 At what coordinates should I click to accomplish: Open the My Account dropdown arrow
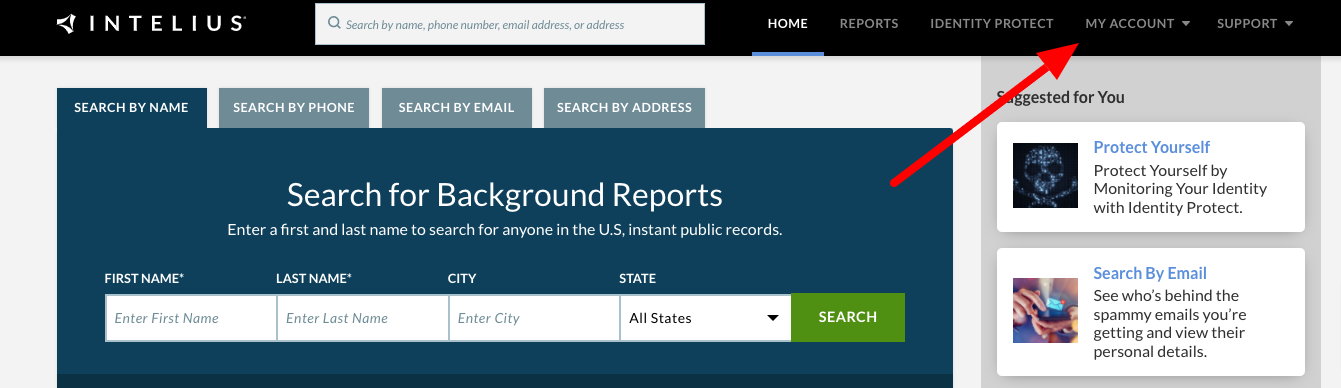tap(1186, 24)
